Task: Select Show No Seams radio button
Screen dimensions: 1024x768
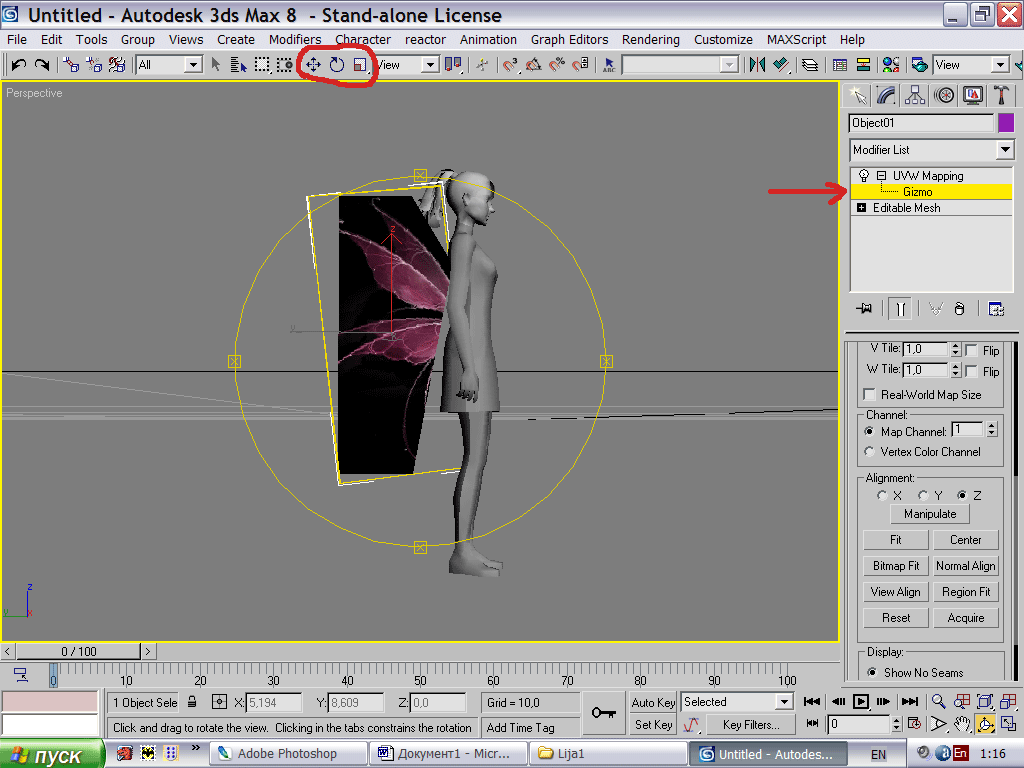Action: click(x=872, y=672)
